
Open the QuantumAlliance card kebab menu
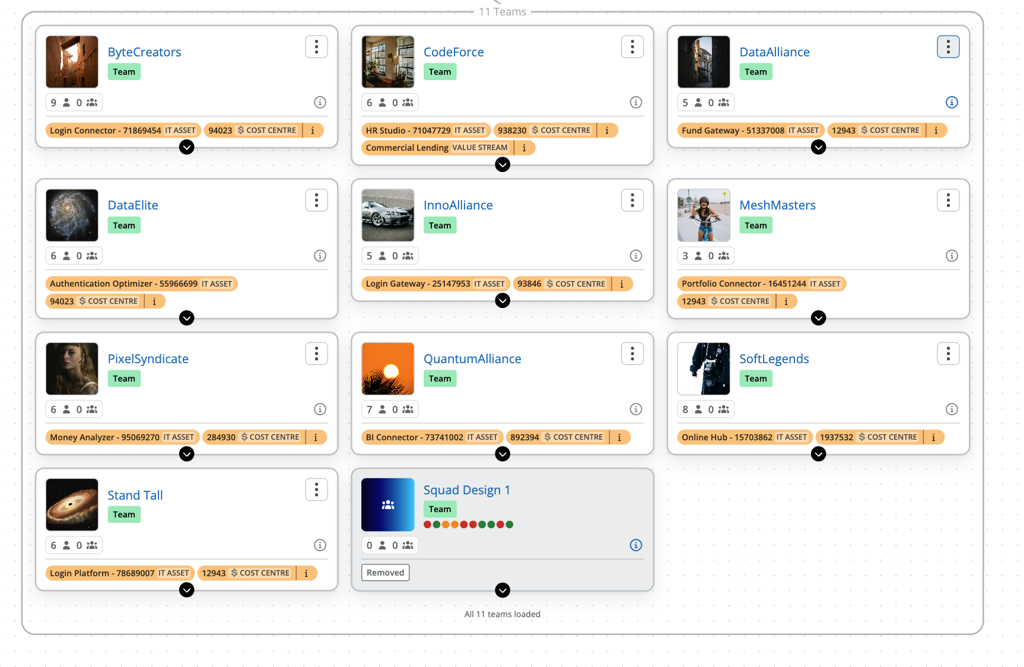632,353
